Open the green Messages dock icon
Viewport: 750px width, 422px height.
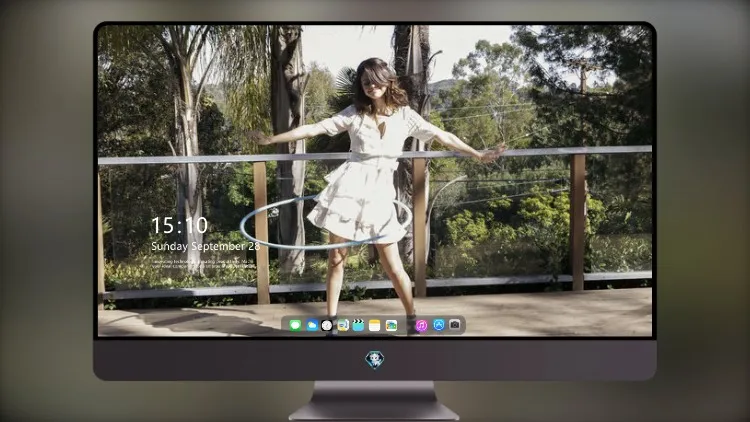coord(295,325)
